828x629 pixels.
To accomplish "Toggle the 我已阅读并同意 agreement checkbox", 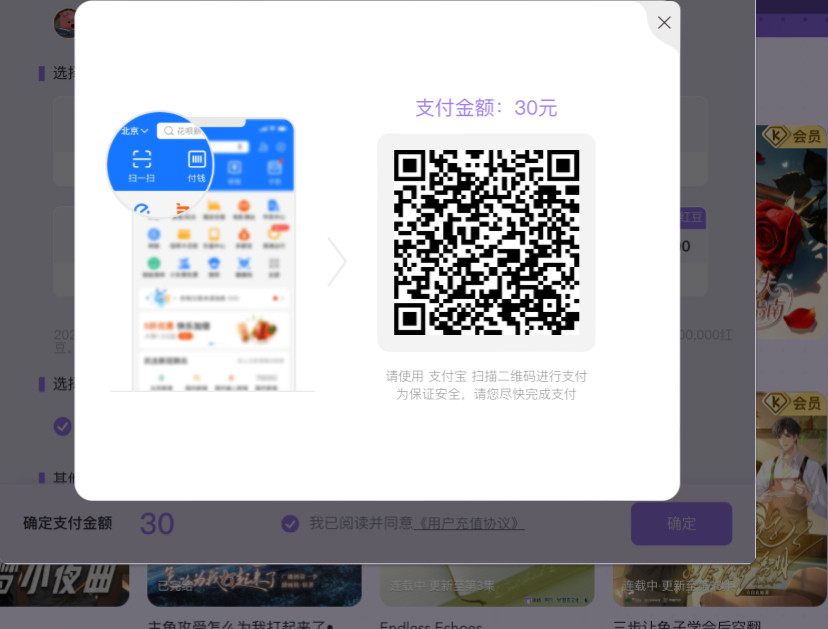I will click(x=290, y=523).
